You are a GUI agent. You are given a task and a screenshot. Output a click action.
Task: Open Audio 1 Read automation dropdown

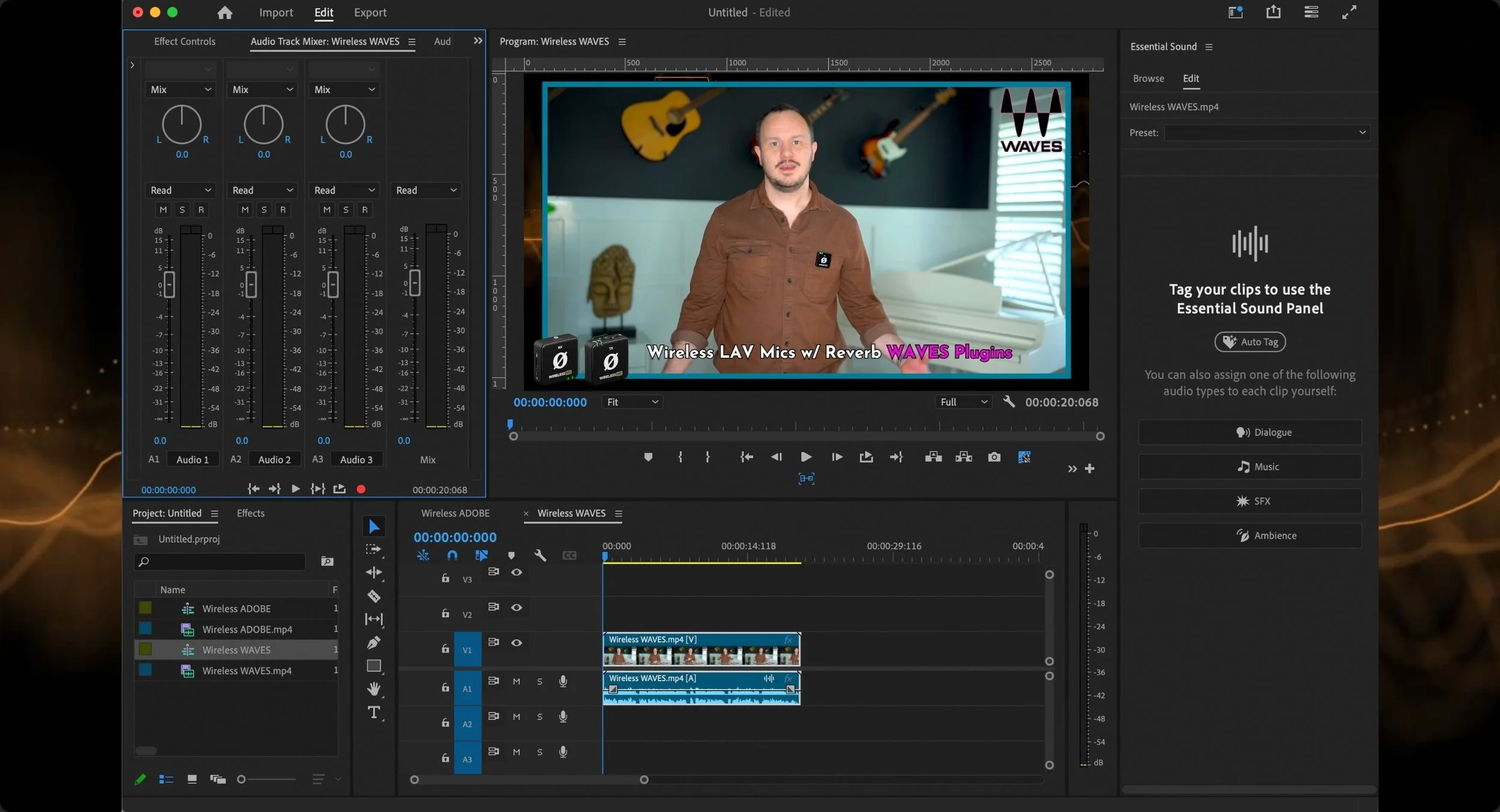pyautogui.click(x=181, y=190)
